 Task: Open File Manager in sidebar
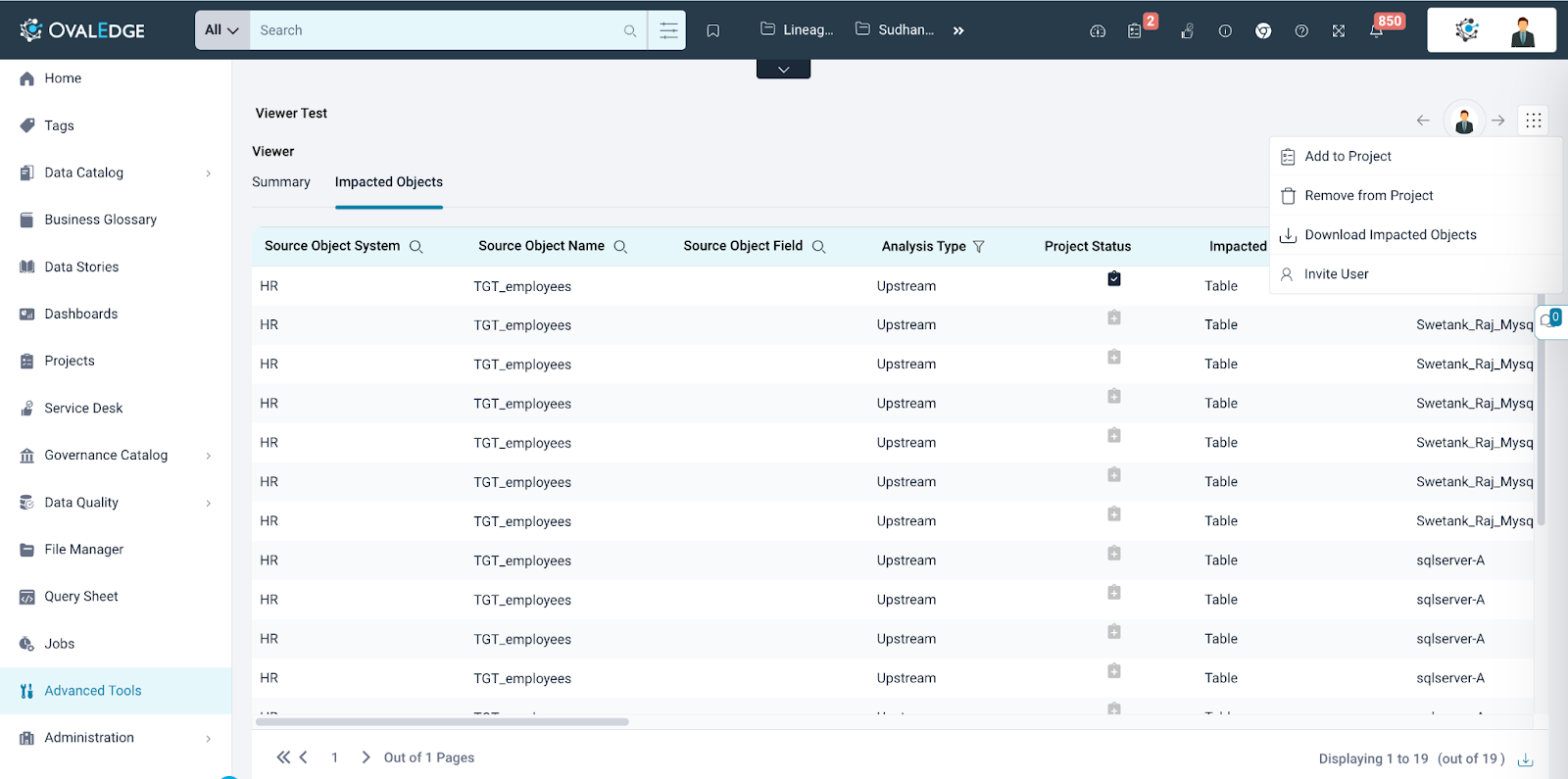coord(83,549)
